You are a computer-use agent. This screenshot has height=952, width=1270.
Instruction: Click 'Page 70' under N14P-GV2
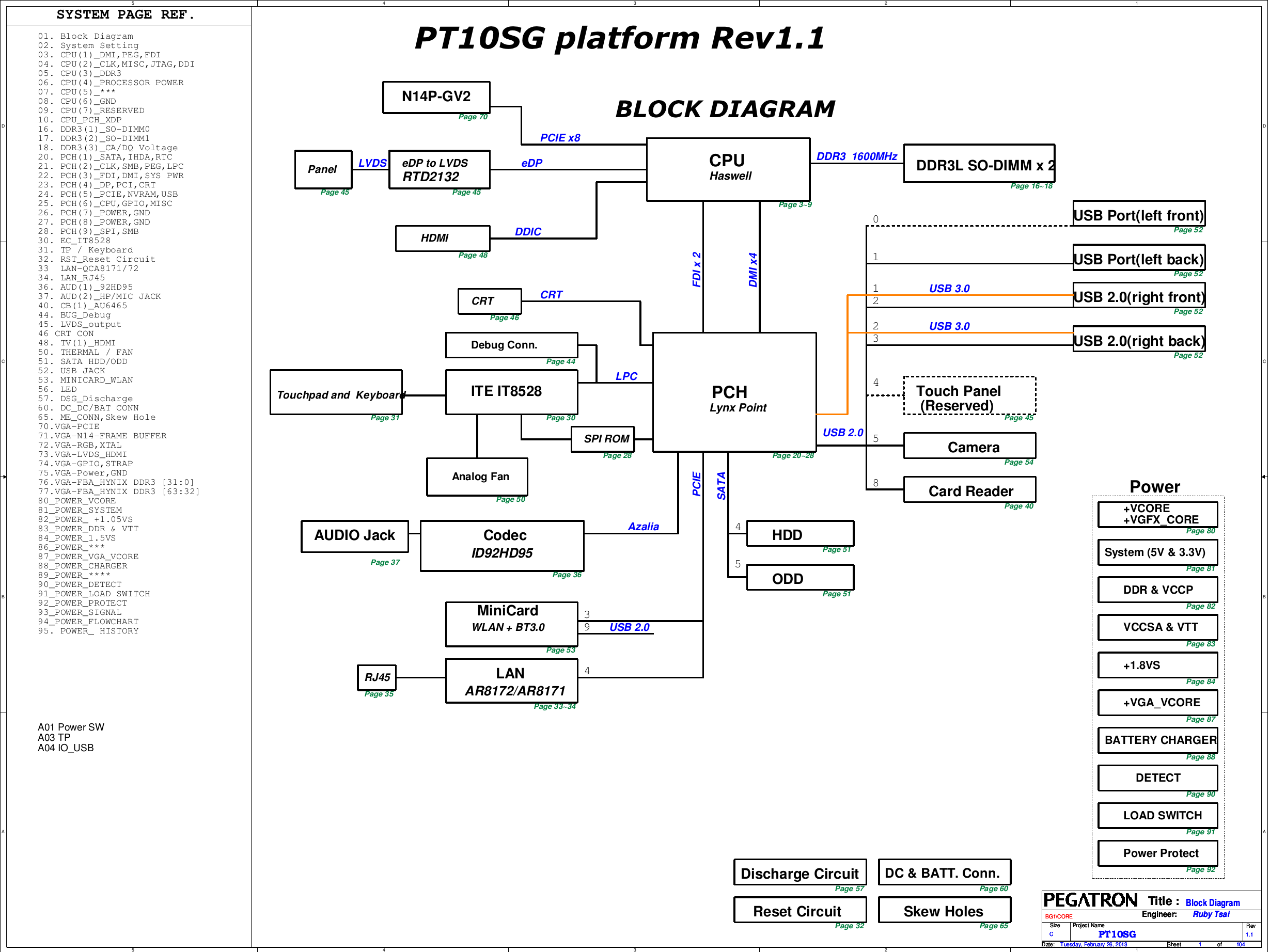coord(473,117)
